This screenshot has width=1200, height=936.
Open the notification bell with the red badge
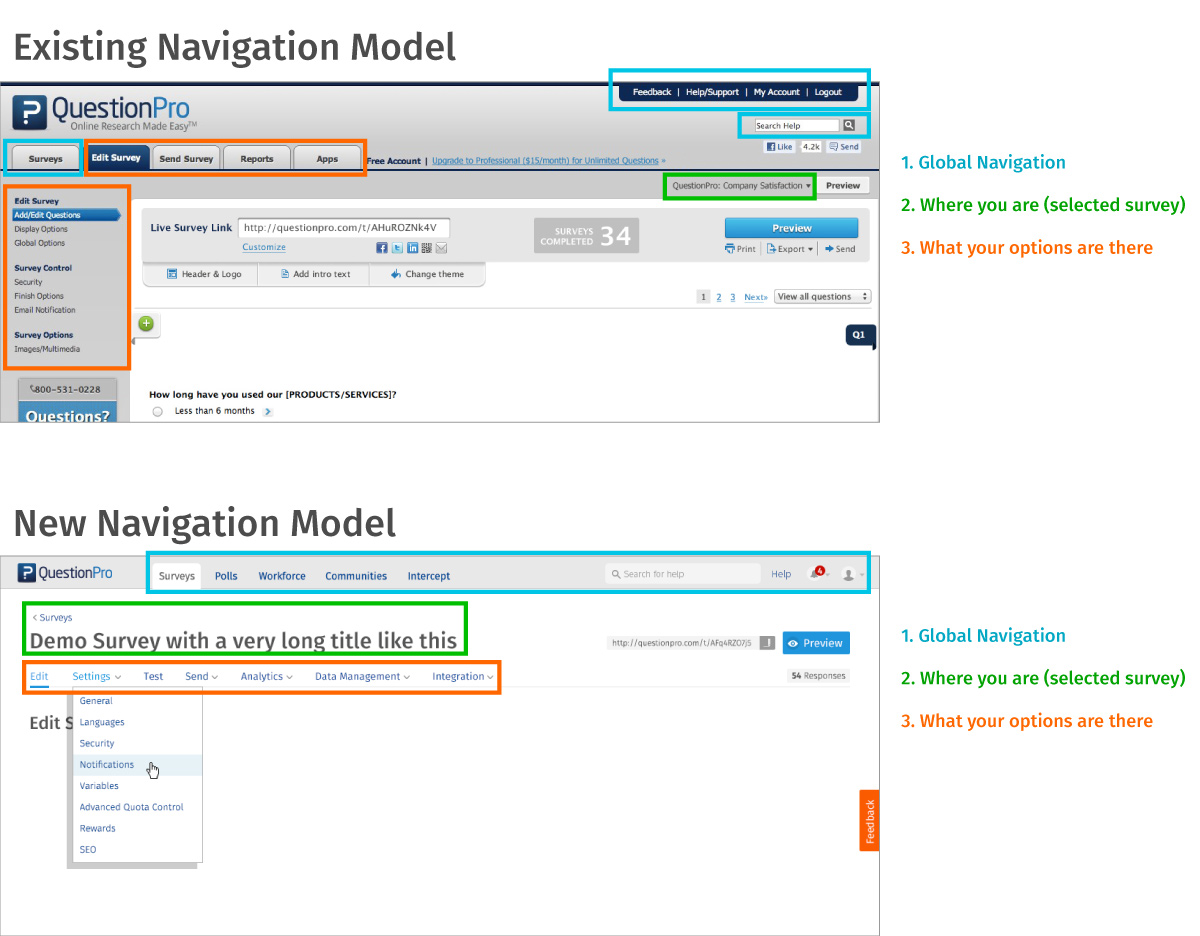point(817,574)
